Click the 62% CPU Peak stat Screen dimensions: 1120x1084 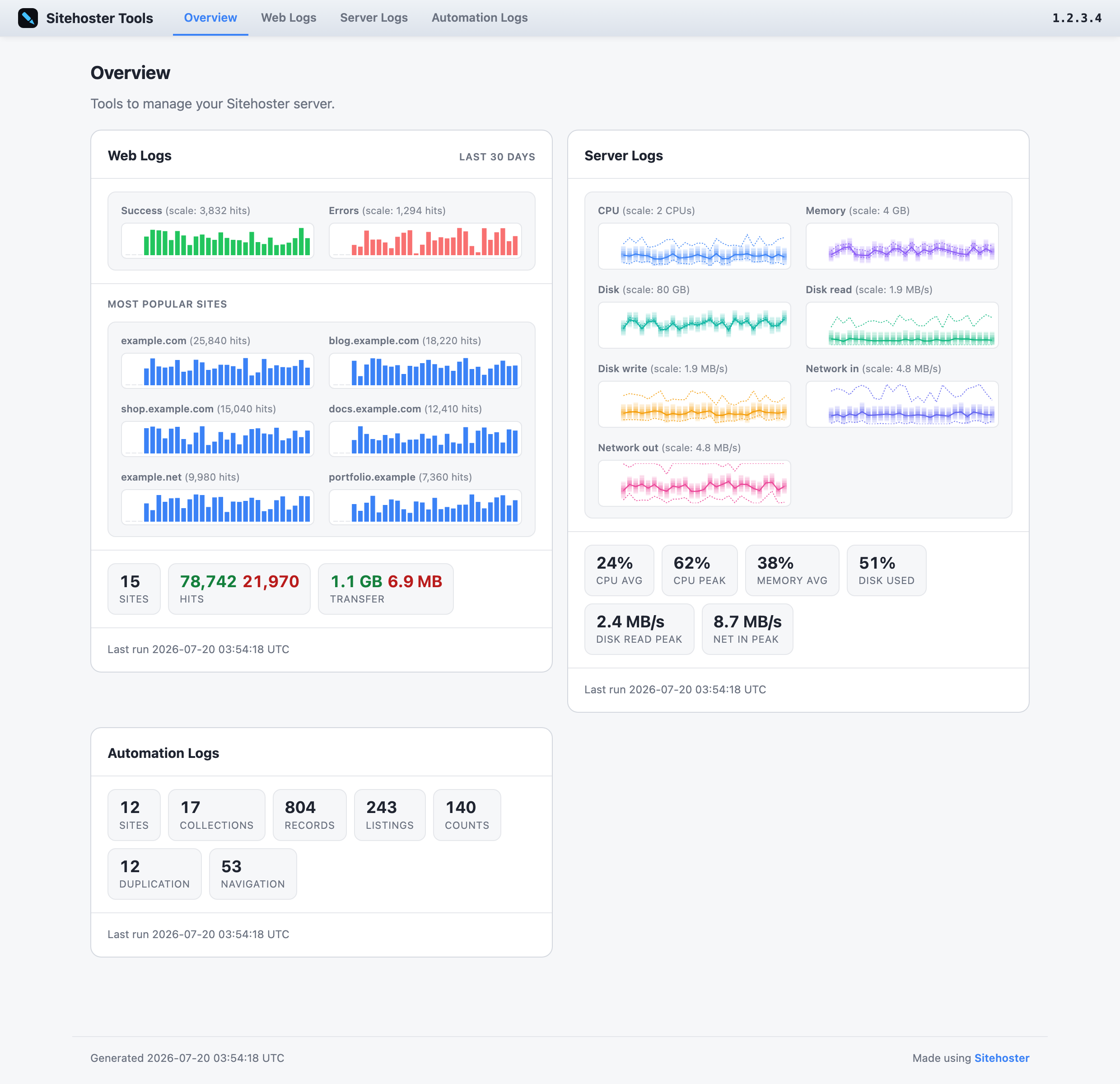(x=700, y=570)
